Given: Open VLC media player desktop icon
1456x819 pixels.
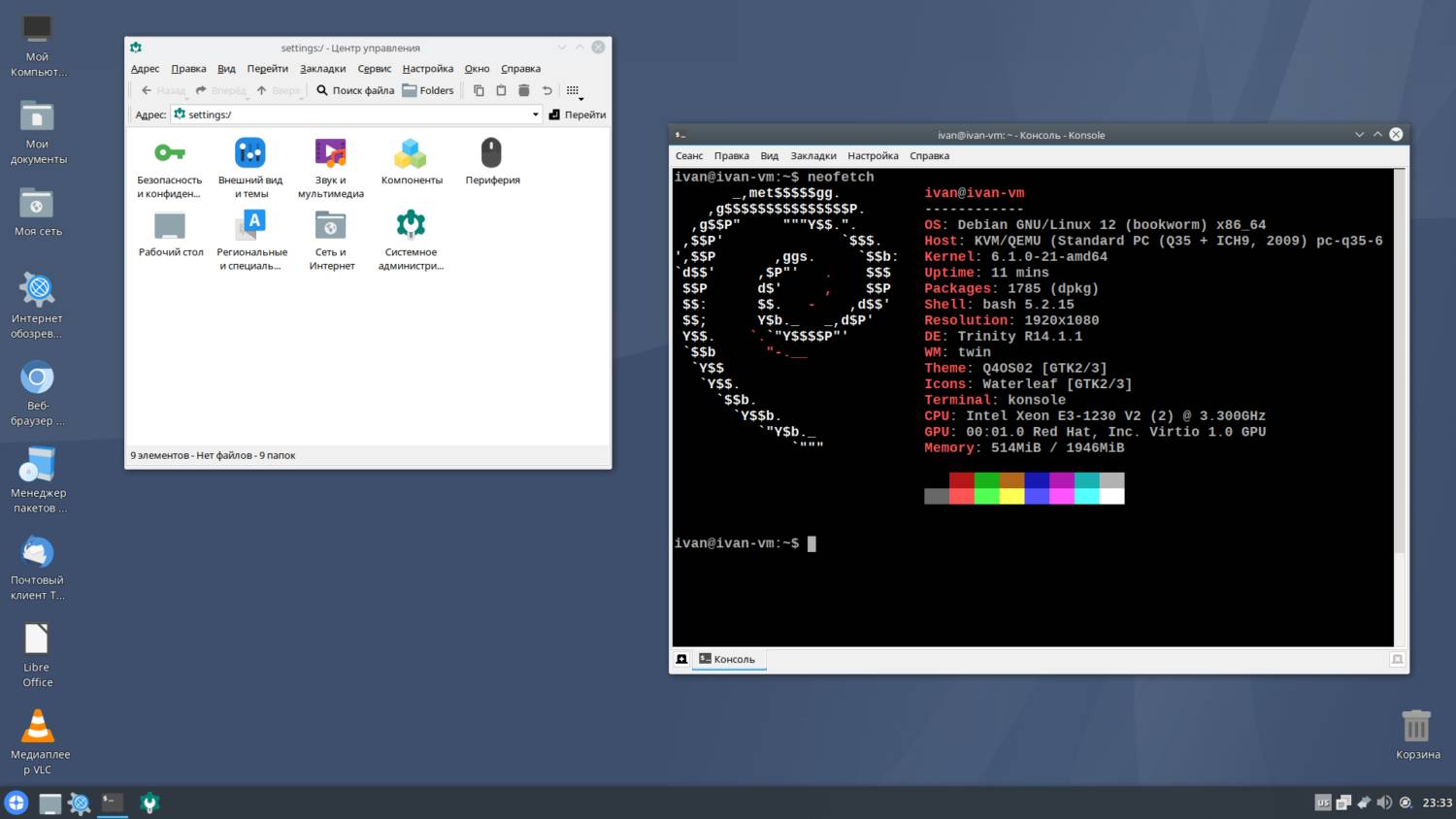Looking at the screenshot, I should [x=38, y=727].
